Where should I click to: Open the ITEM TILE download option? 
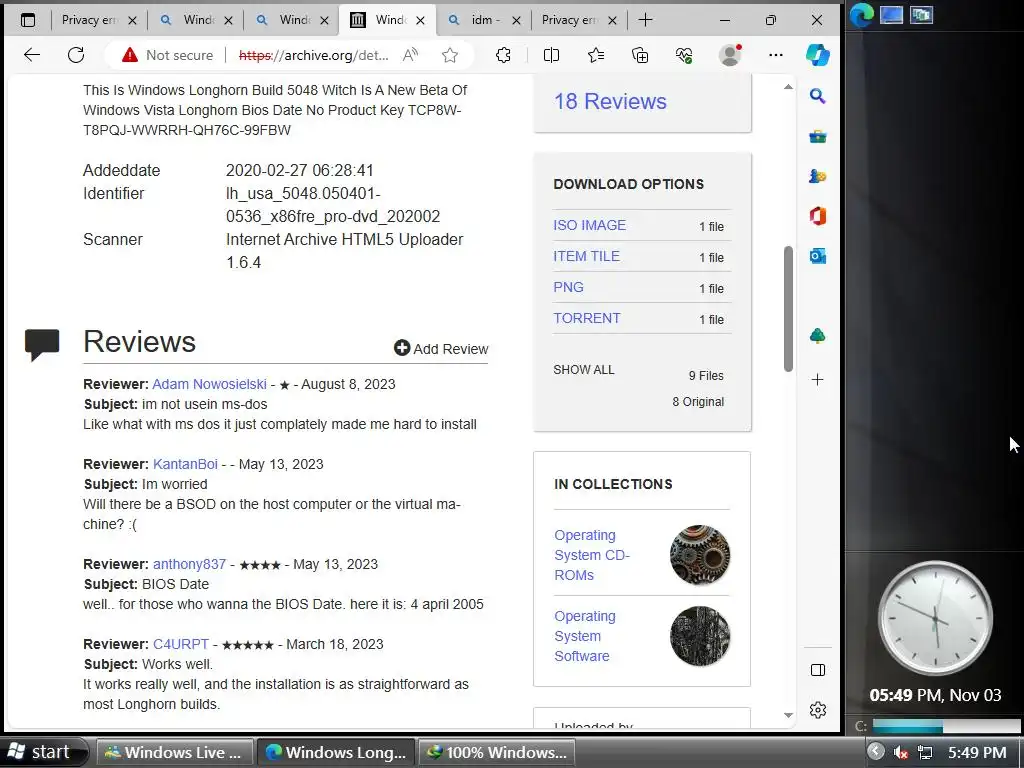(586, 256)
